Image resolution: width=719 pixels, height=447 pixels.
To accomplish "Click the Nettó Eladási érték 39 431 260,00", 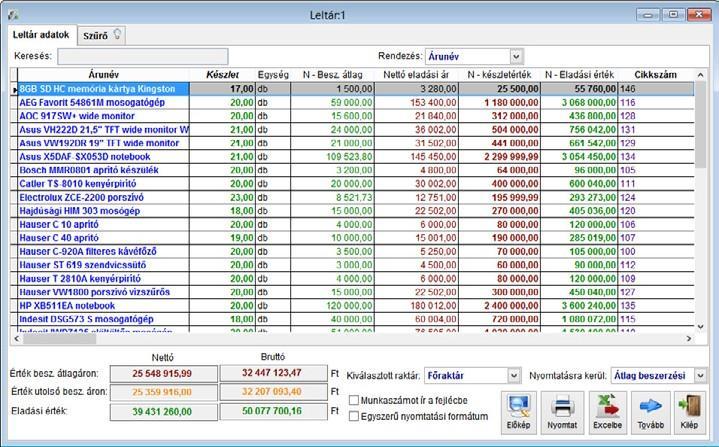I will tap(162, 412).
